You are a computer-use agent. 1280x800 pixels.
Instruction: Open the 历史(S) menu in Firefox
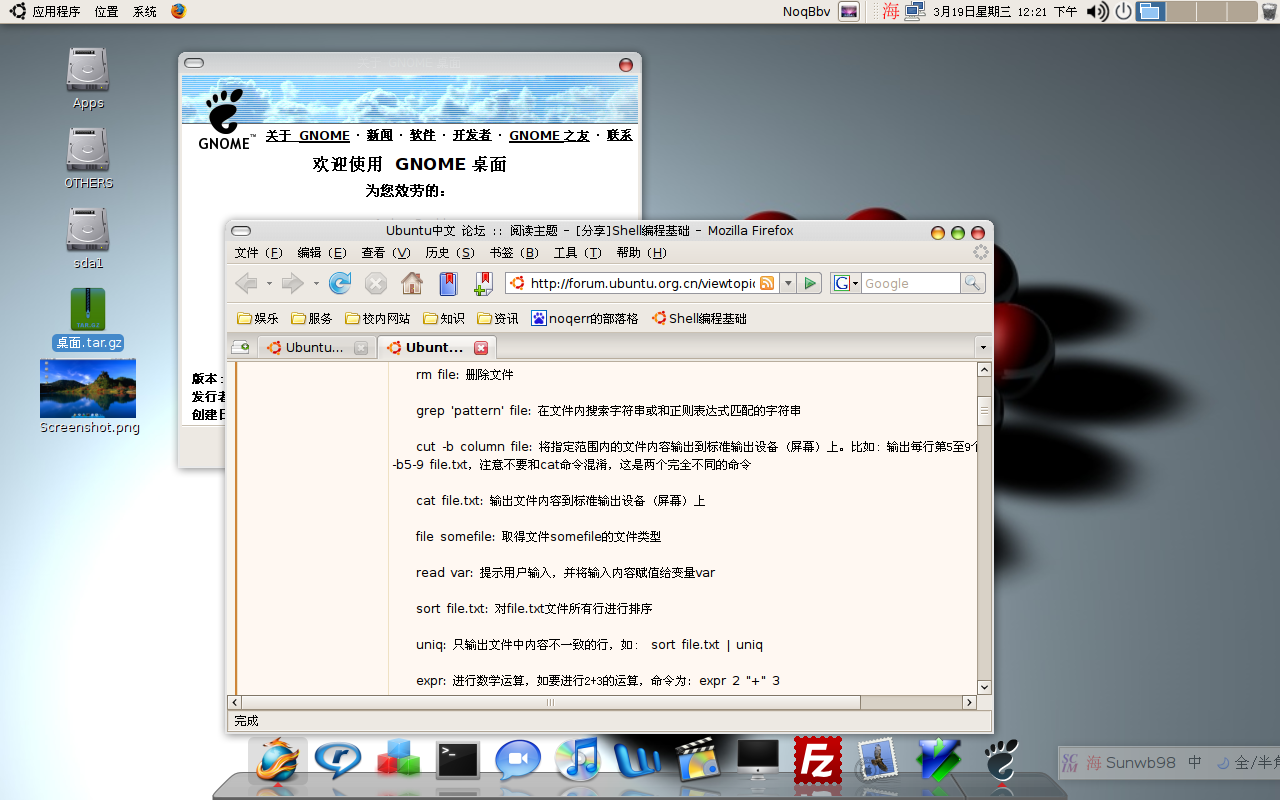point(450,253)
